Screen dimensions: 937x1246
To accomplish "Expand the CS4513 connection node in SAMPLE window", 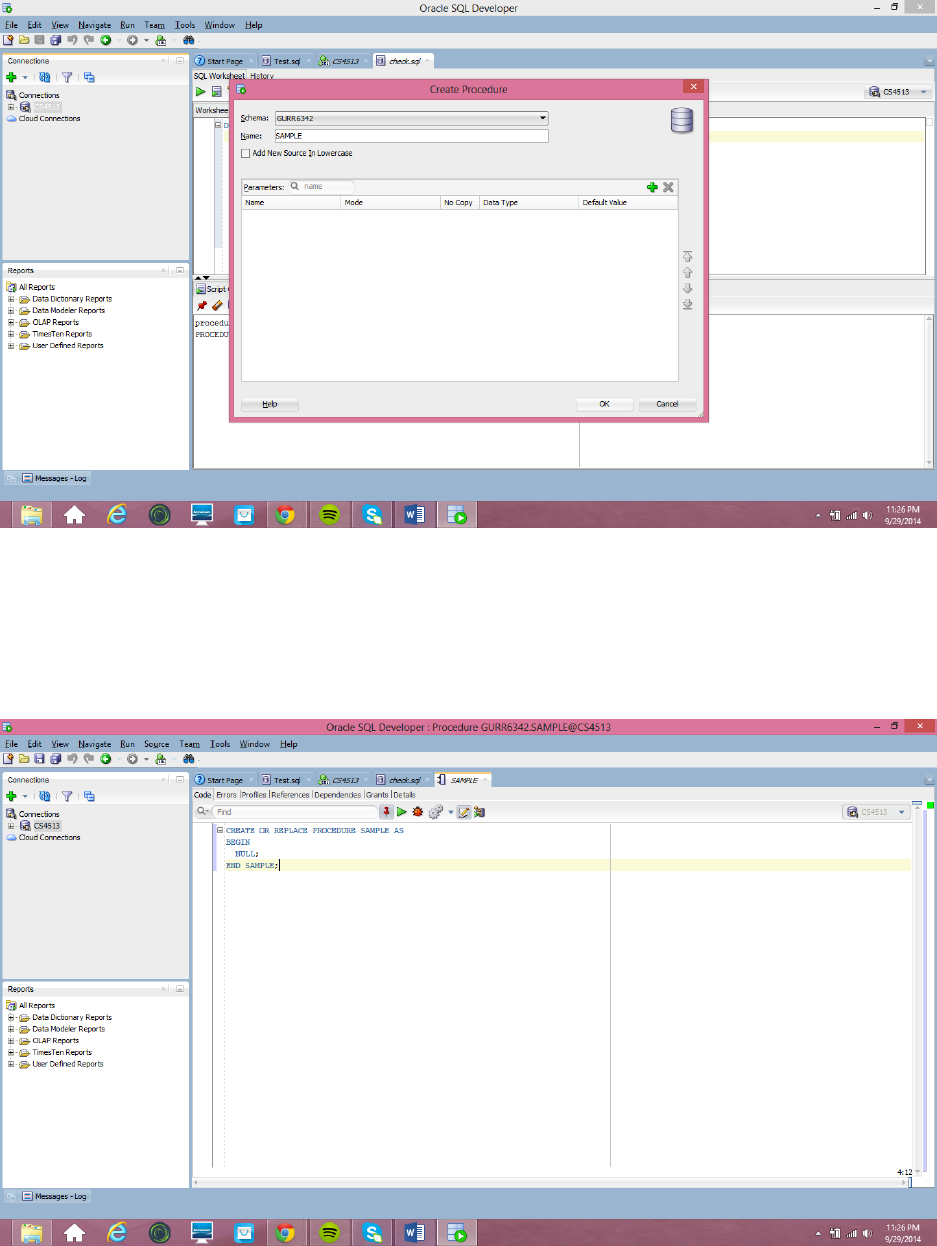I will (11, 826).
